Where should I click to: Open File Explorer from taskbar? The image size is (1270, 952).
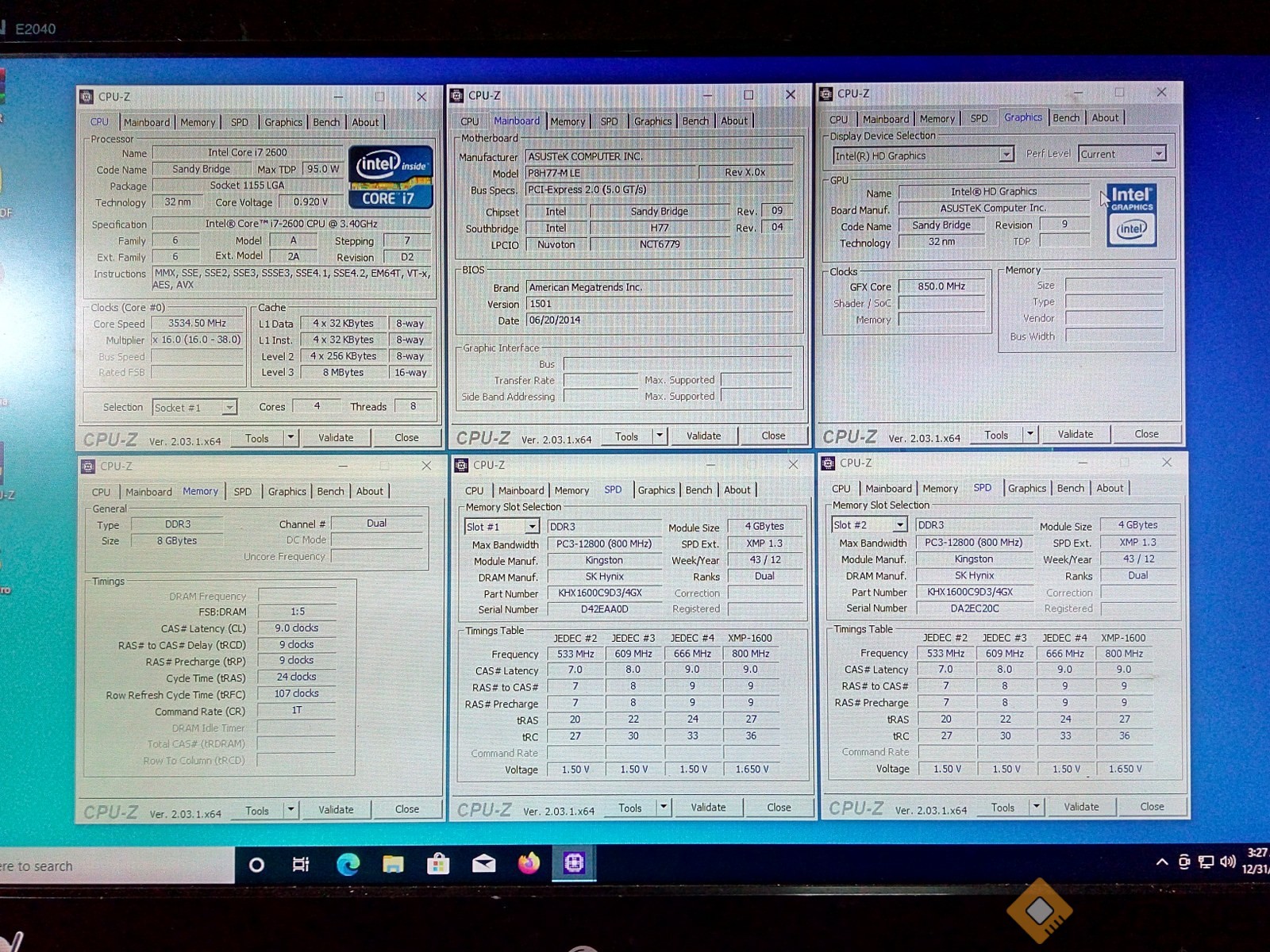coord(393,864)
